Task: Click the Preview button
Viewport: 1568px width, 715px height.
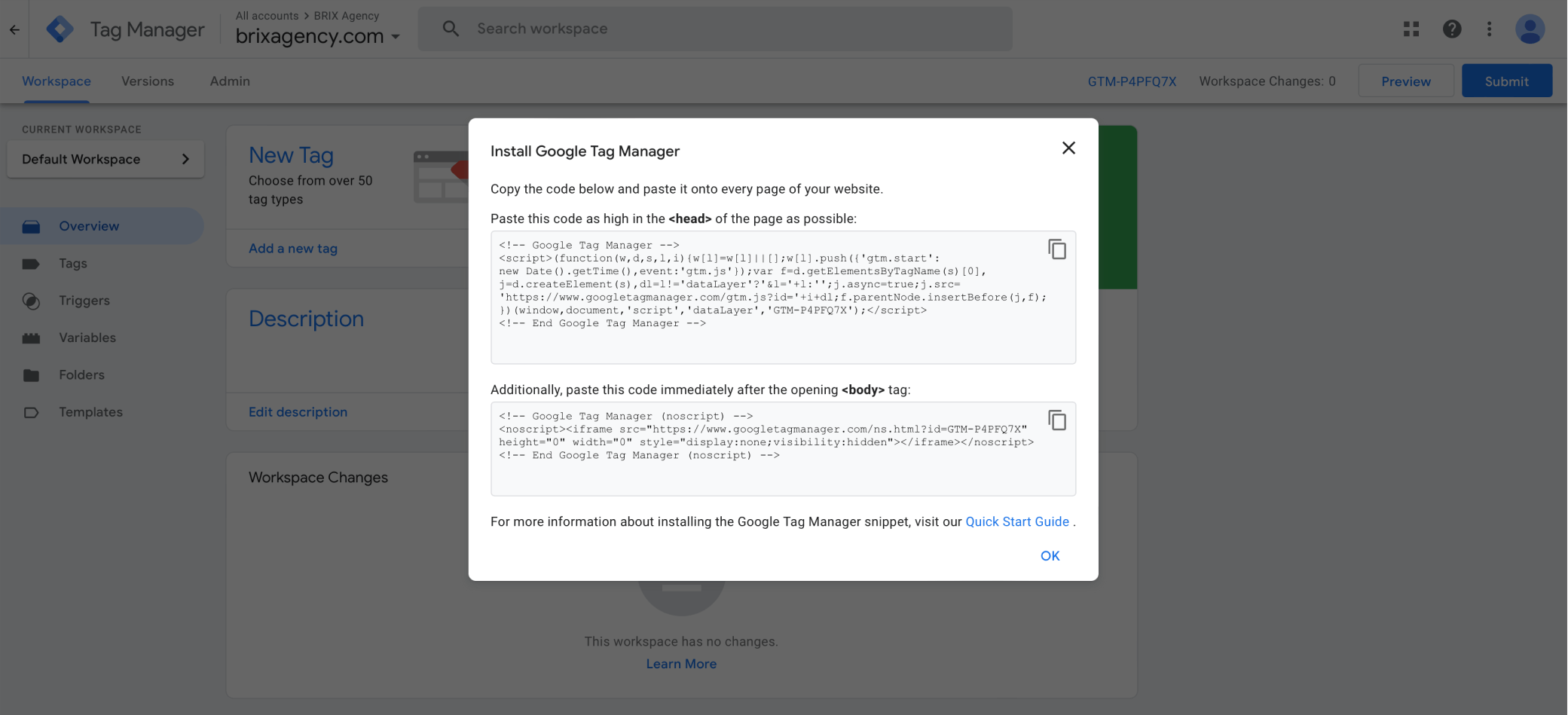Action: 1406,81
